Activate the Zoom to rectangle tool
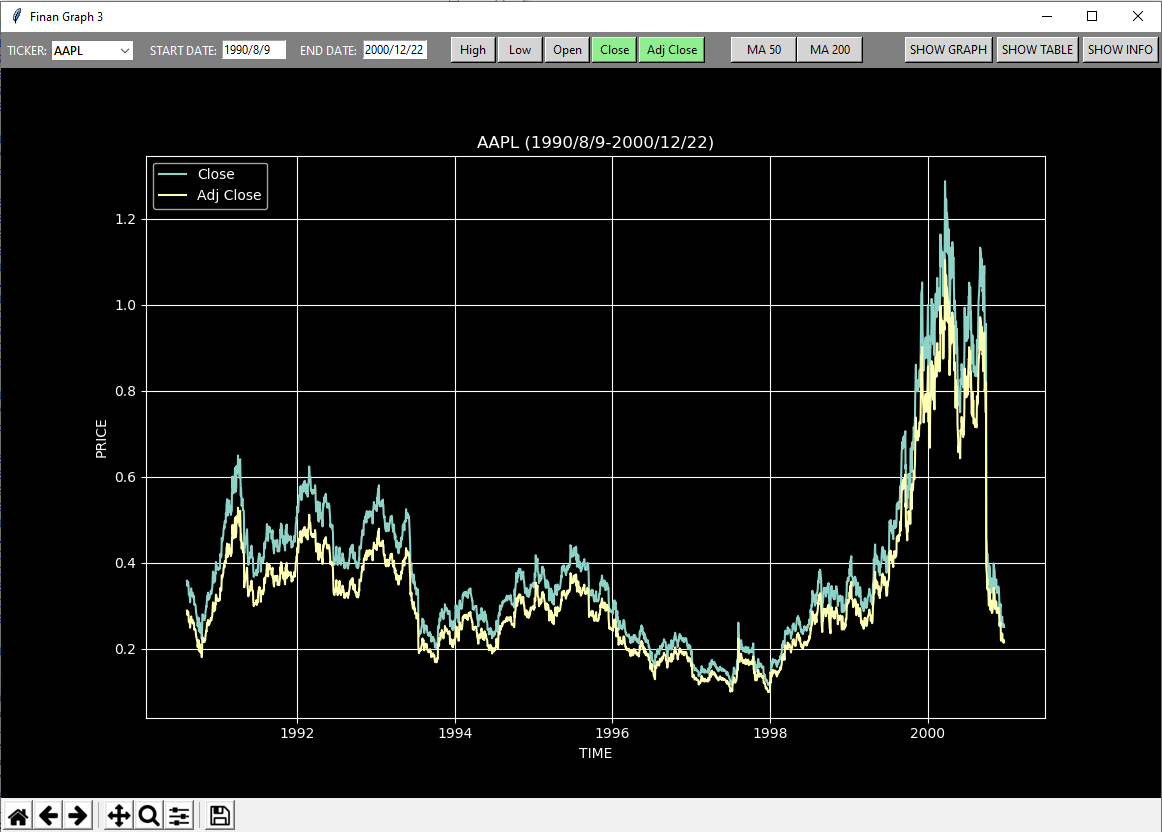Screen dimensions: 1162x832 149,816
